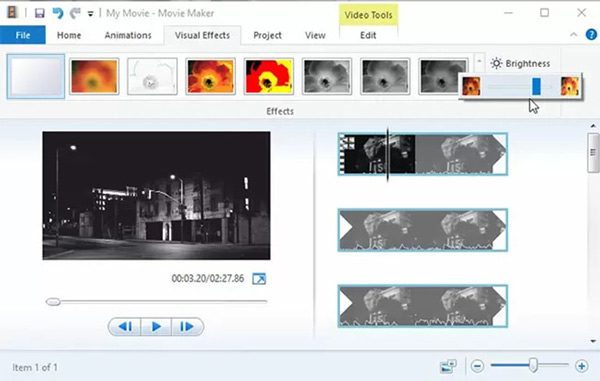Apply the red and yellow posterize effect thumbnail
The image size is (600, 381).
(269, 76)
